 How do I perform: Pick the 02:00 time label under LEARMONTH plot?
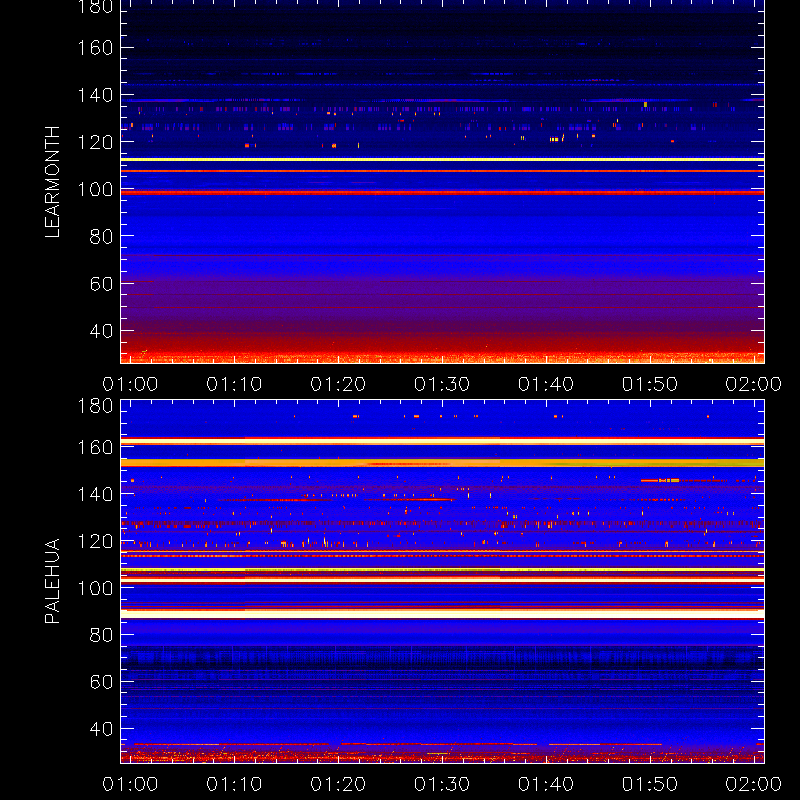(754, 384)
